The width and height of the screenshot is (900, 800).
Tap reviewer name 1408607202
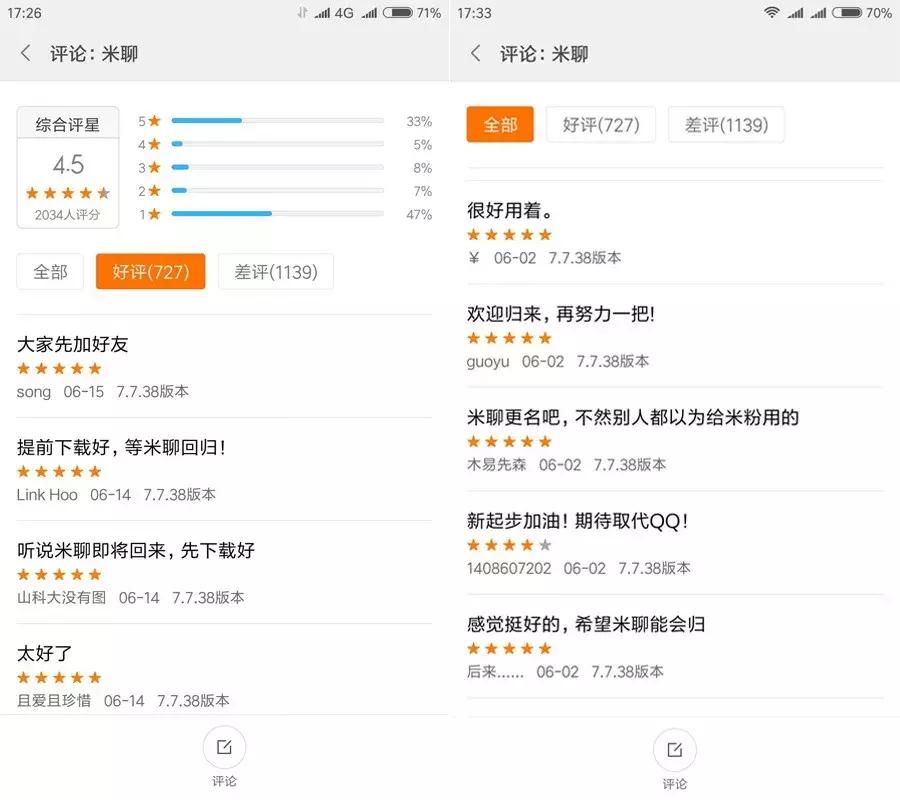[509, 568]
